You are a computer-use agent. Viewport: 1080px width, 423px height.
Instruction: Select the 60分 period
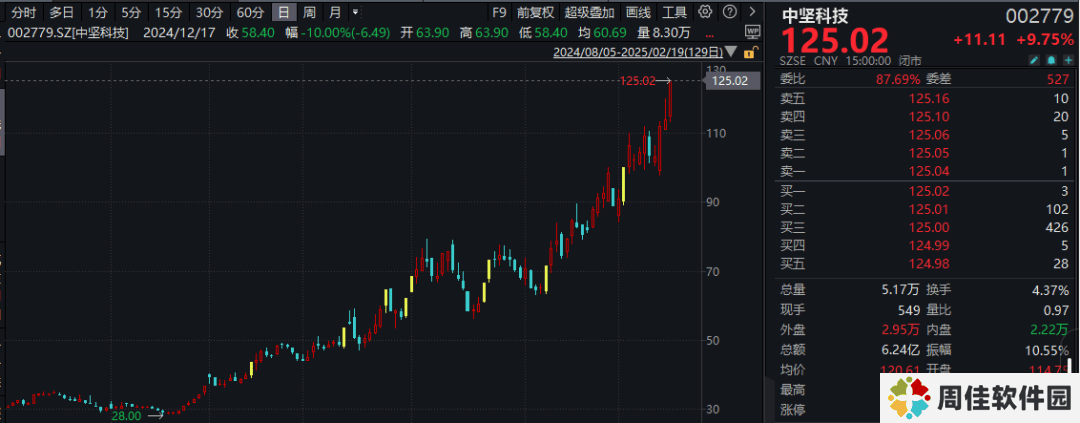click(x=250, y=12)
